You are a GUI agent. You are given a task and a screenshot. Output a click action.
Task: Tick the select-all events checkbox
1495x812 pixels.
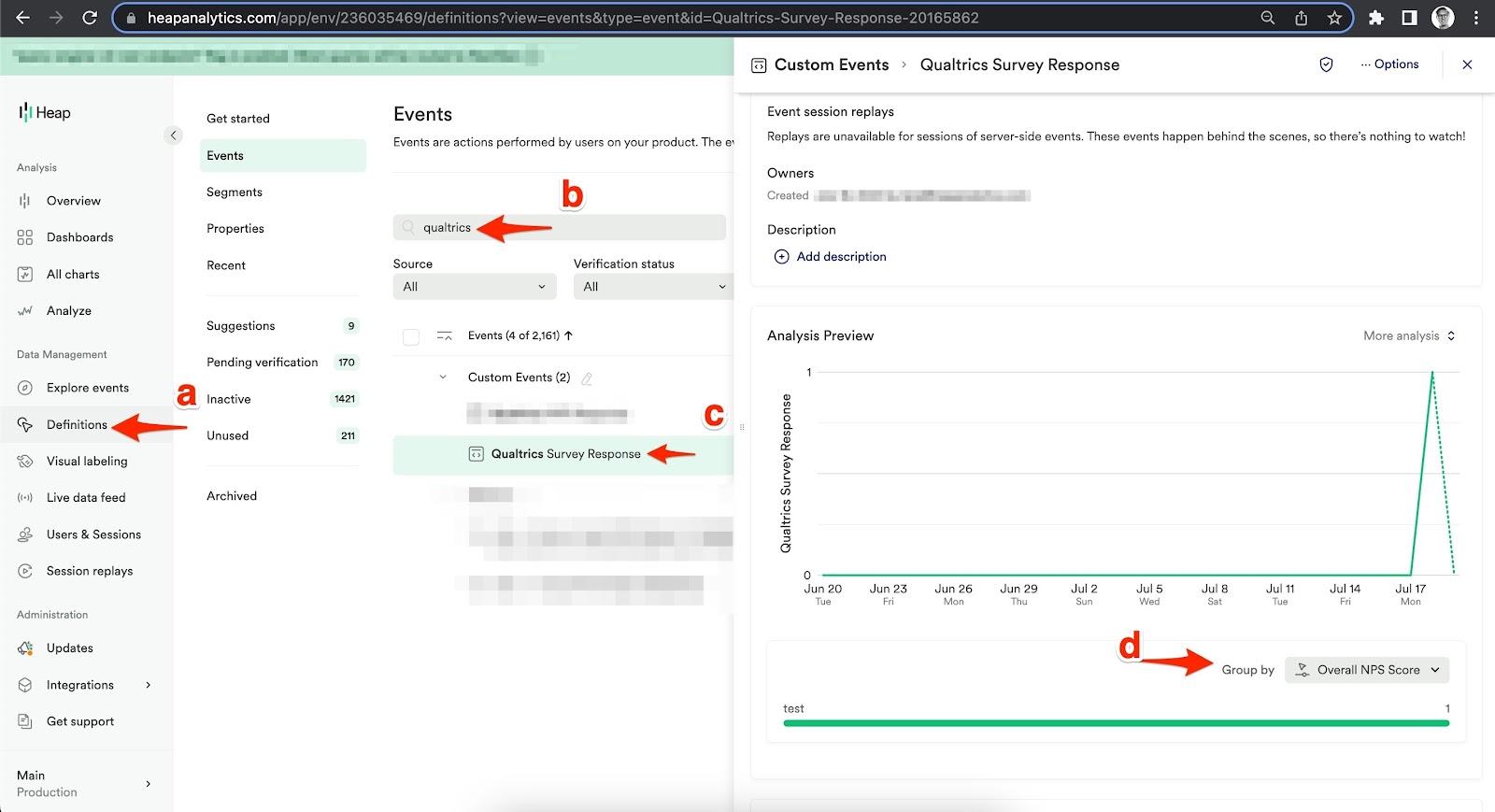tap(411, 336)
